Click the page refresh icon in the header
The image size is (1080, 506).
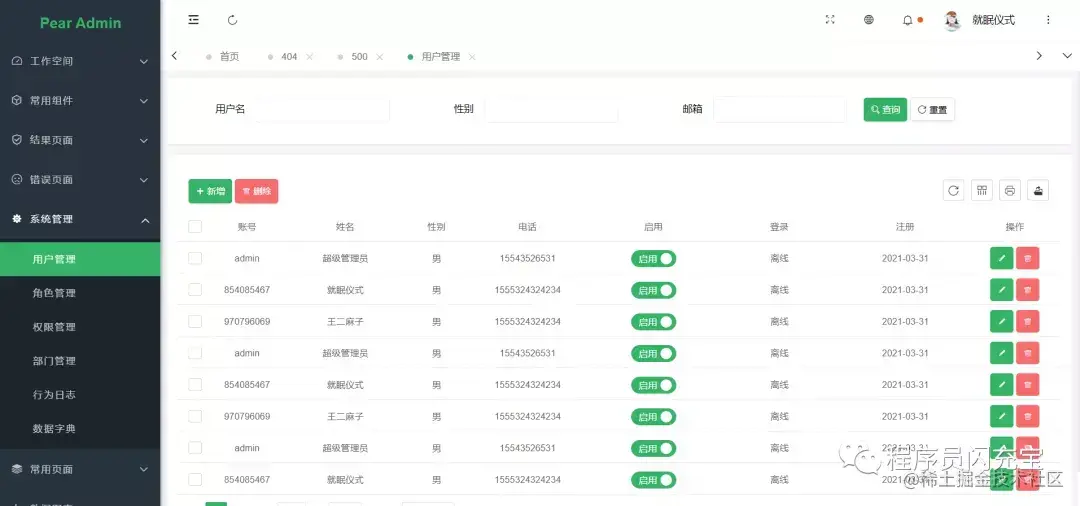[232, 20]
